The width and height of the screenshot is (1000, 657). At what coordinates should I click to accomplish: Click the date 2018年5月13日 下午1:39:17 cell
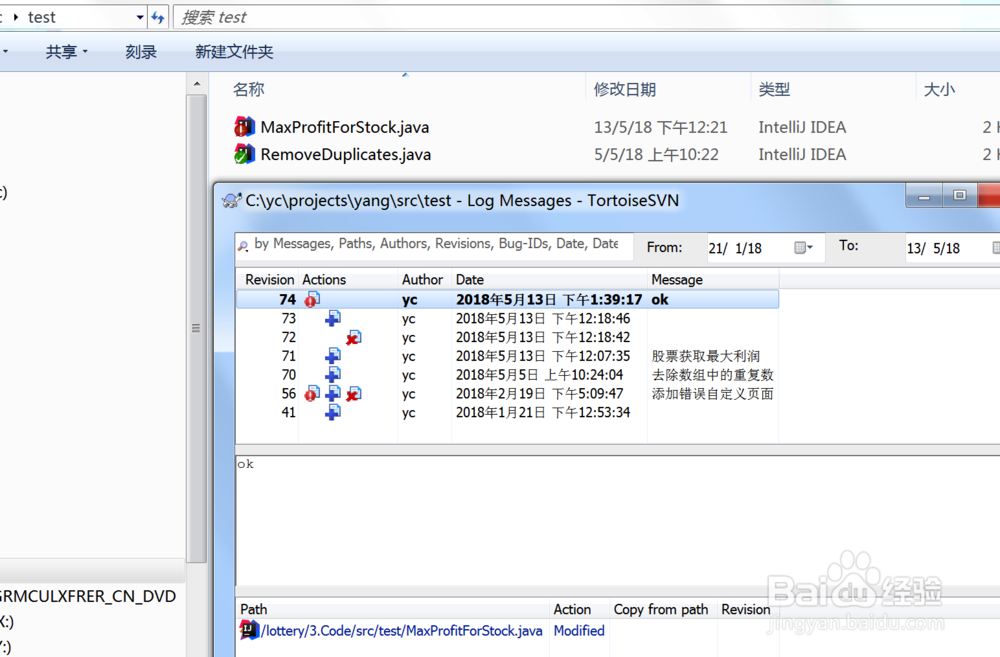tap(549, 299)
